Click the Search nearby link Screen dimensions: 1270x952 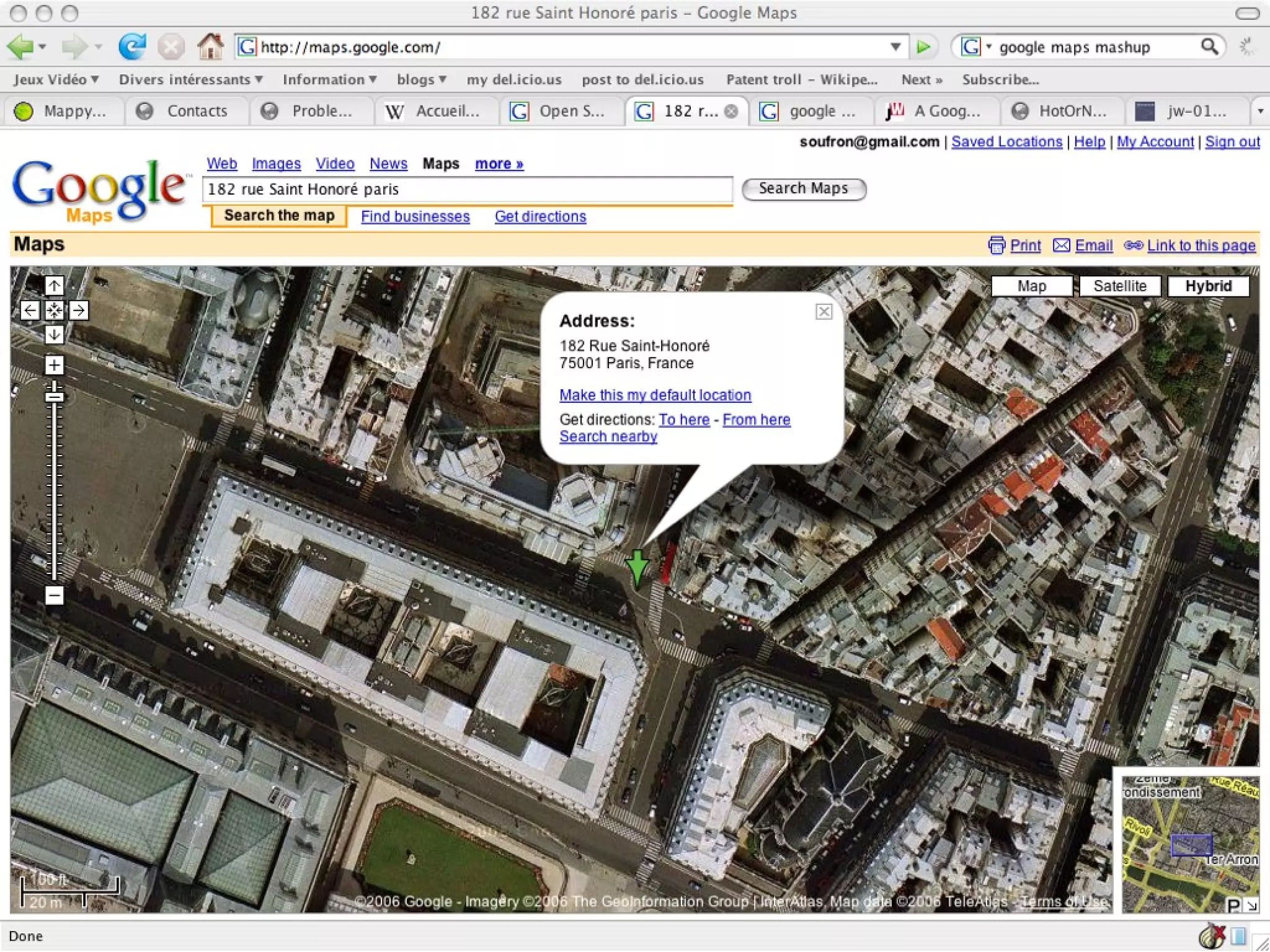(x=608, y=436)
